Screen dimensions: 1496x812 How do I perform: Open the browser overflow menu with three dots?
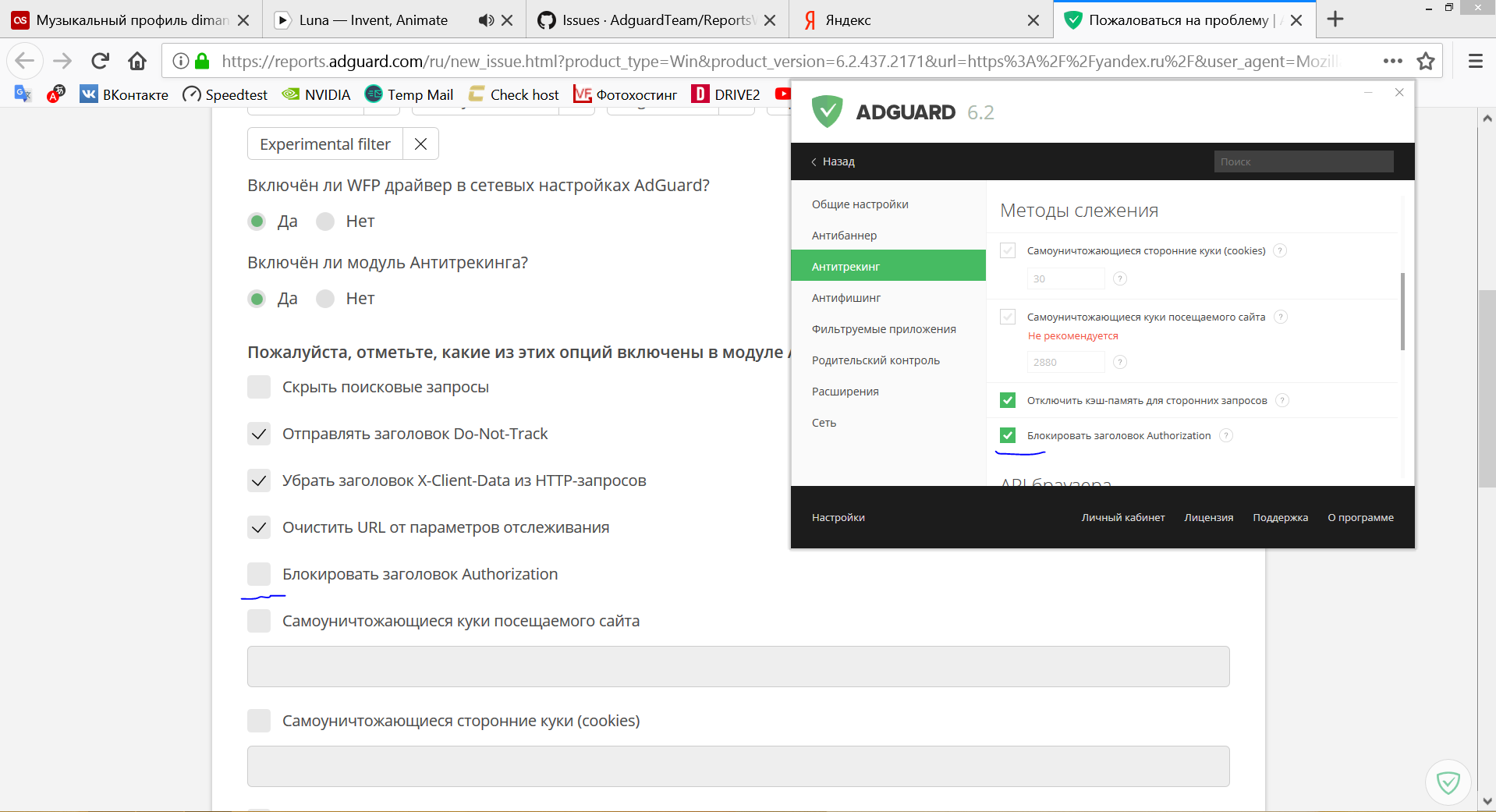[x=1391, y=60]
